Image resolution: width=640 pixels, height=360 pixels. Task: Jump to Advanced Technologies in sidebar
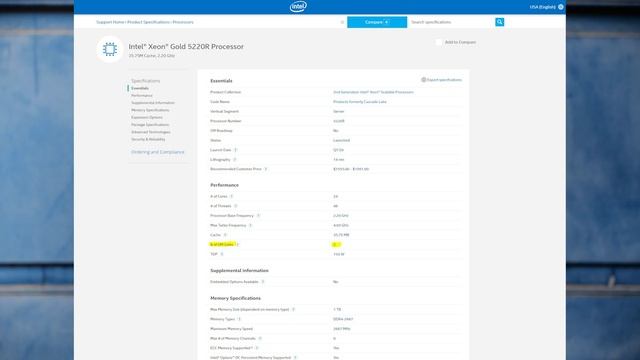pyautogui.click(x=151, y=132)
